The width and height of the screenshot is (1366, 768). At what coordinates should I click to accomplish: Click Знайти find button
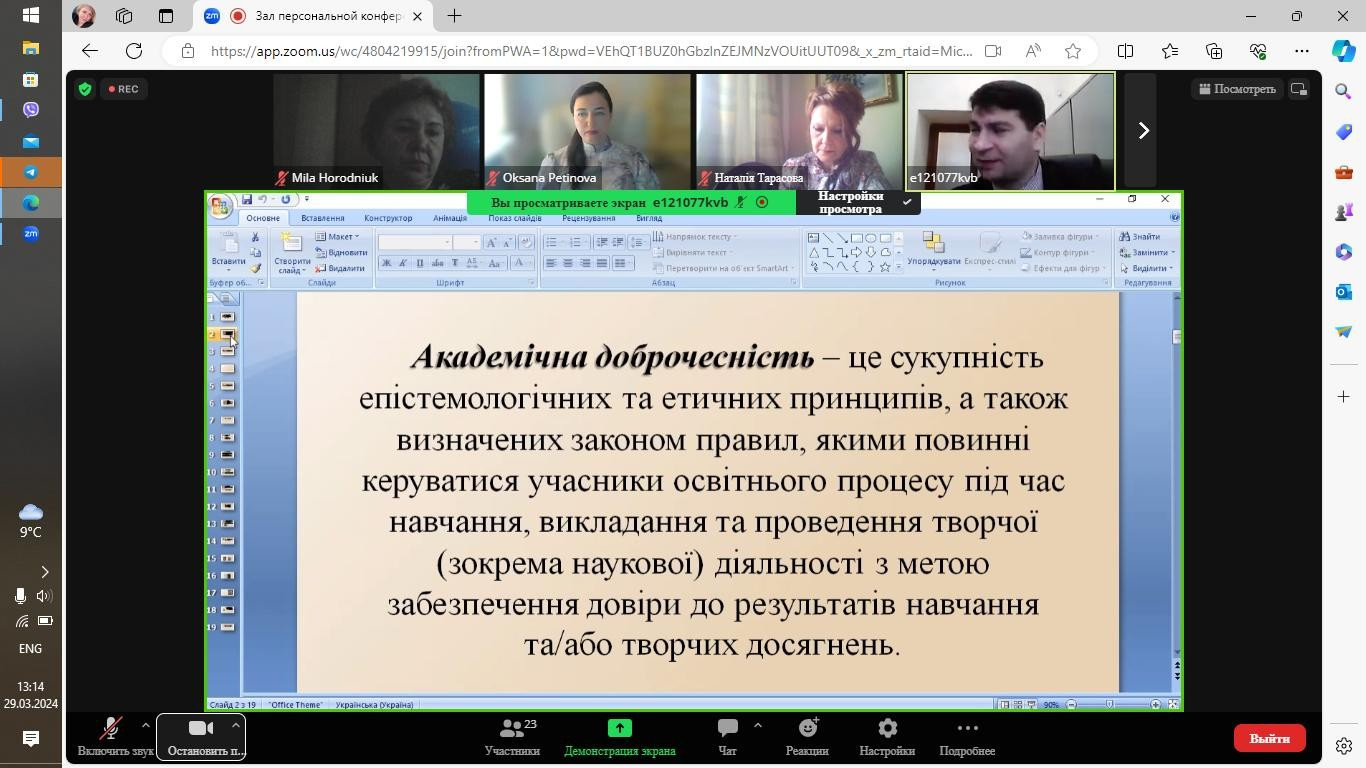(x=1140, y=237)
